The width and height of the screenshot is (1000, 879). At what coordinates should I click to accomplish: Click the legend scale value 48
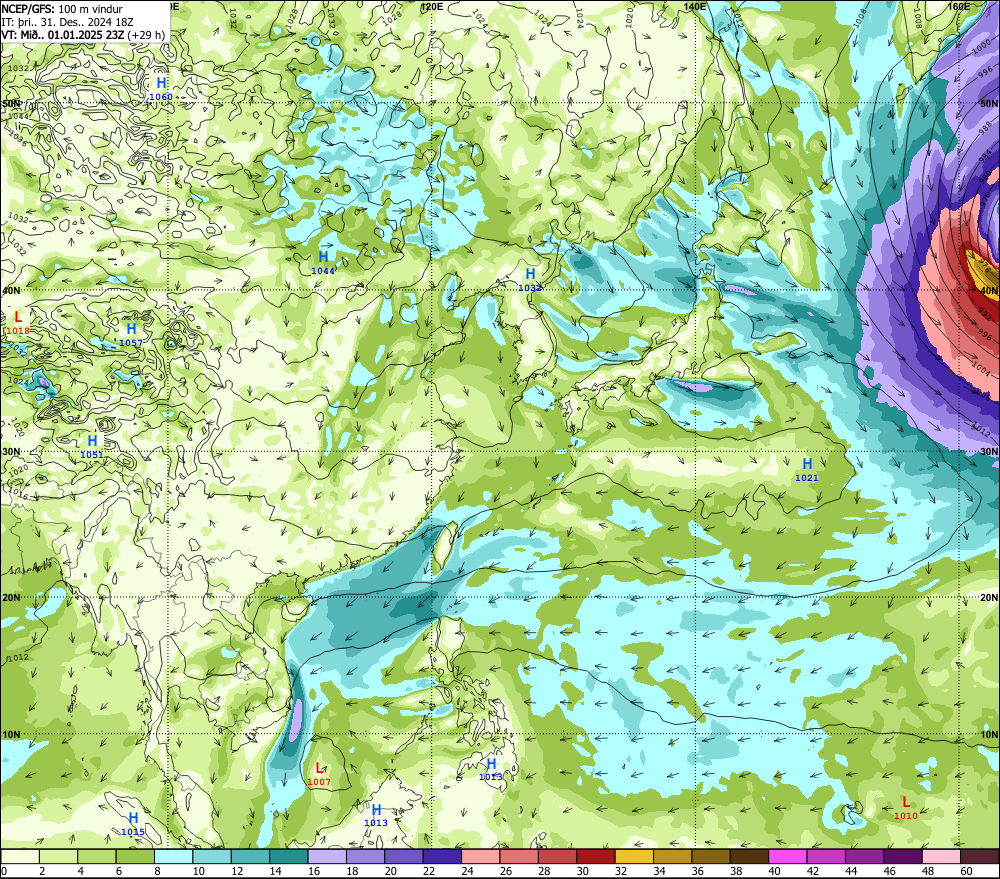click(928, 871)
